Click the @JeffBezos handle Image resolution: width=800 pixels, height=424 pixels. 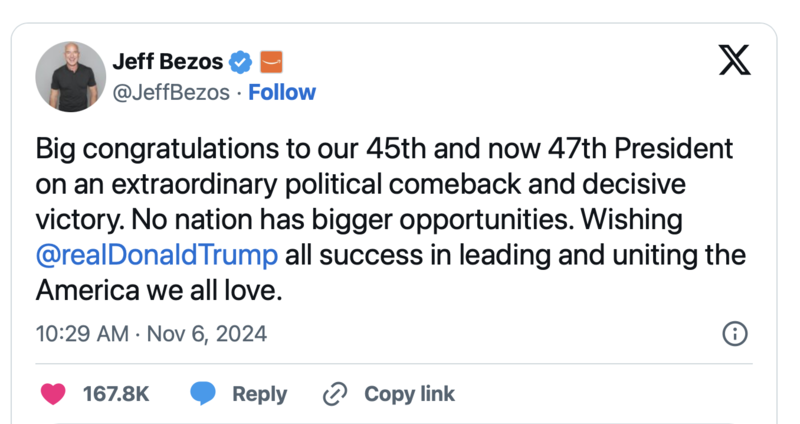[173, 92]
